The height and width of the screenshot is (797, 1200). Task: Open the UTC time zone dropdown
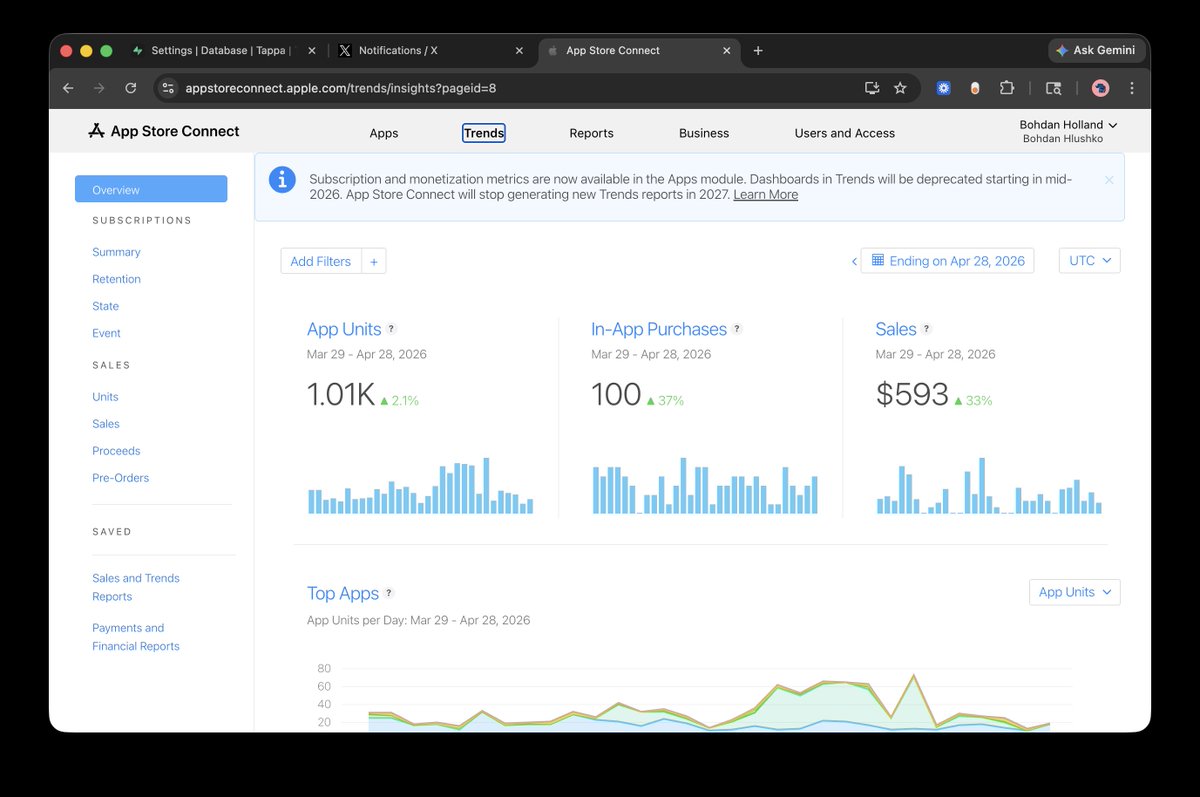pyautogui.click(x=1090, y=261)
